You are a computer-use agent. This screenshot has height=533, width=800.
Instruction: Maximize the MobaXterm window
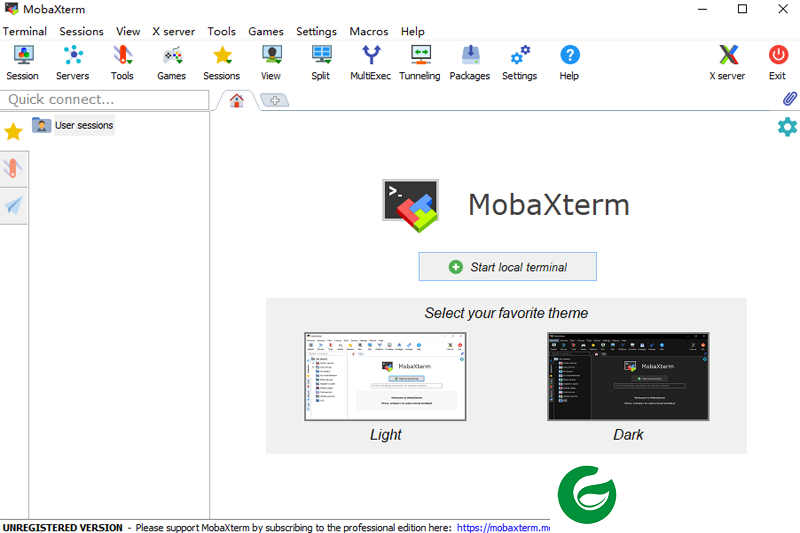[x=742, y=9]
